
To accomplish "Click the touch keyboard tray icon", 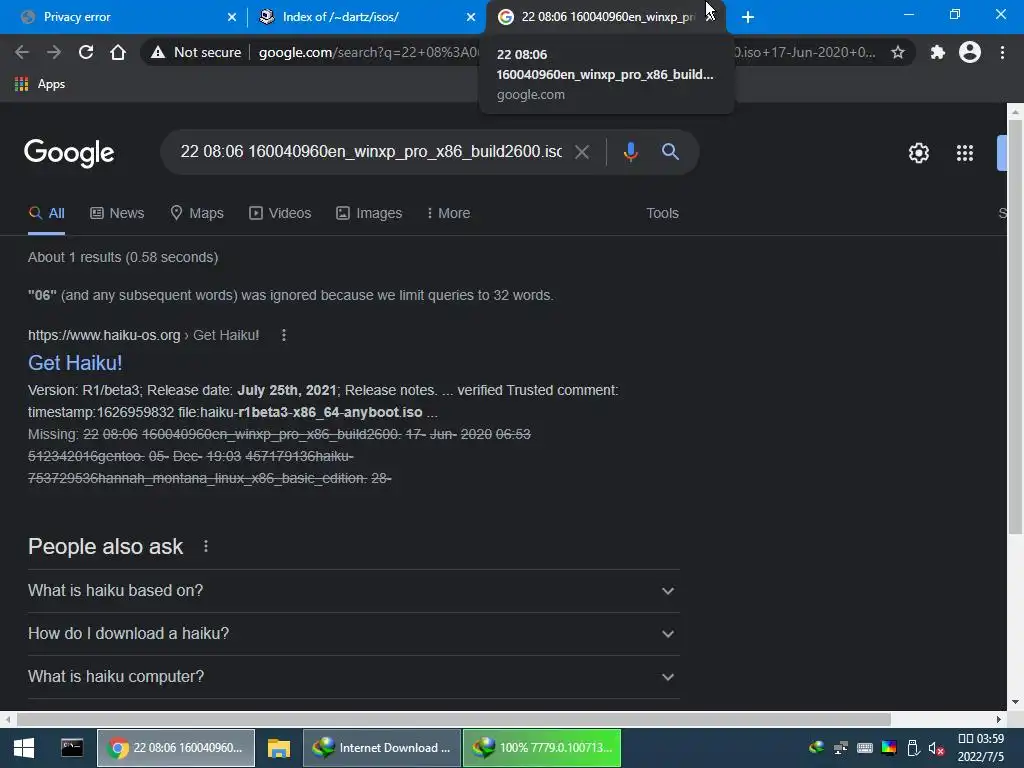I will pyautogui.click(x=865, y=748).
